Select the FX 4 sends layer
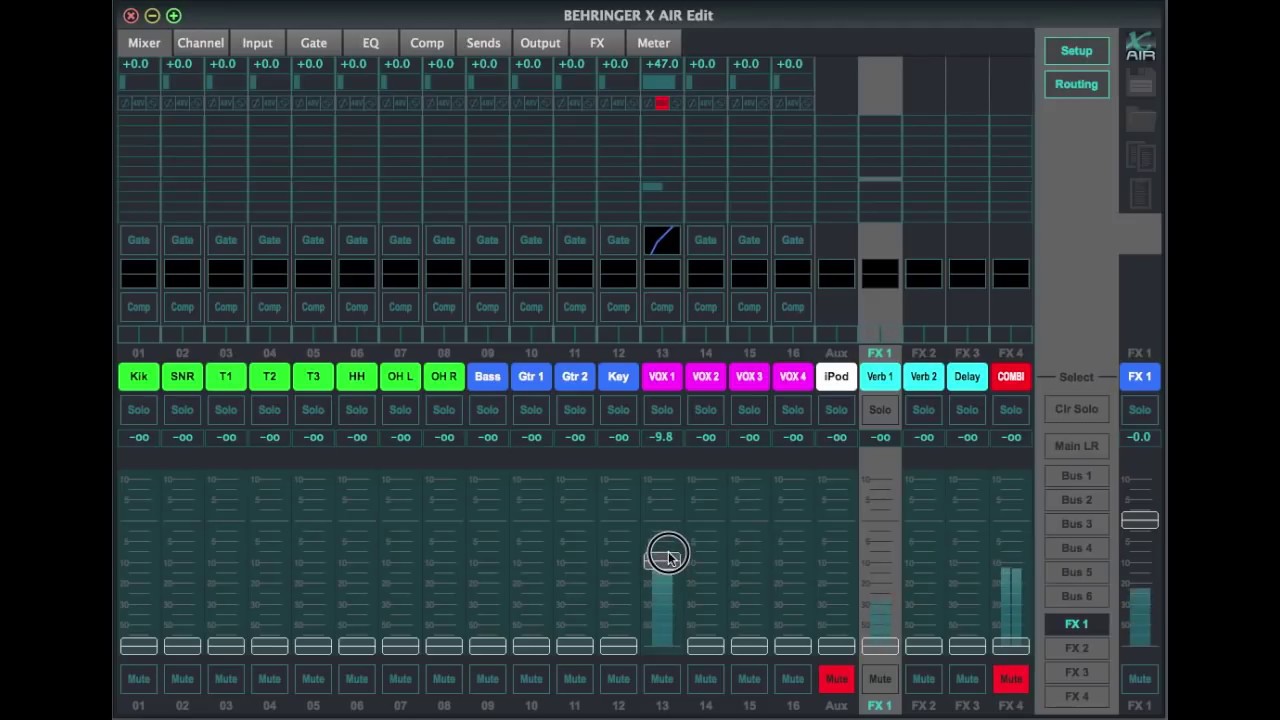Image resolution: width=1280 pixels, height=720 pixels. (x=1077, y=696)
